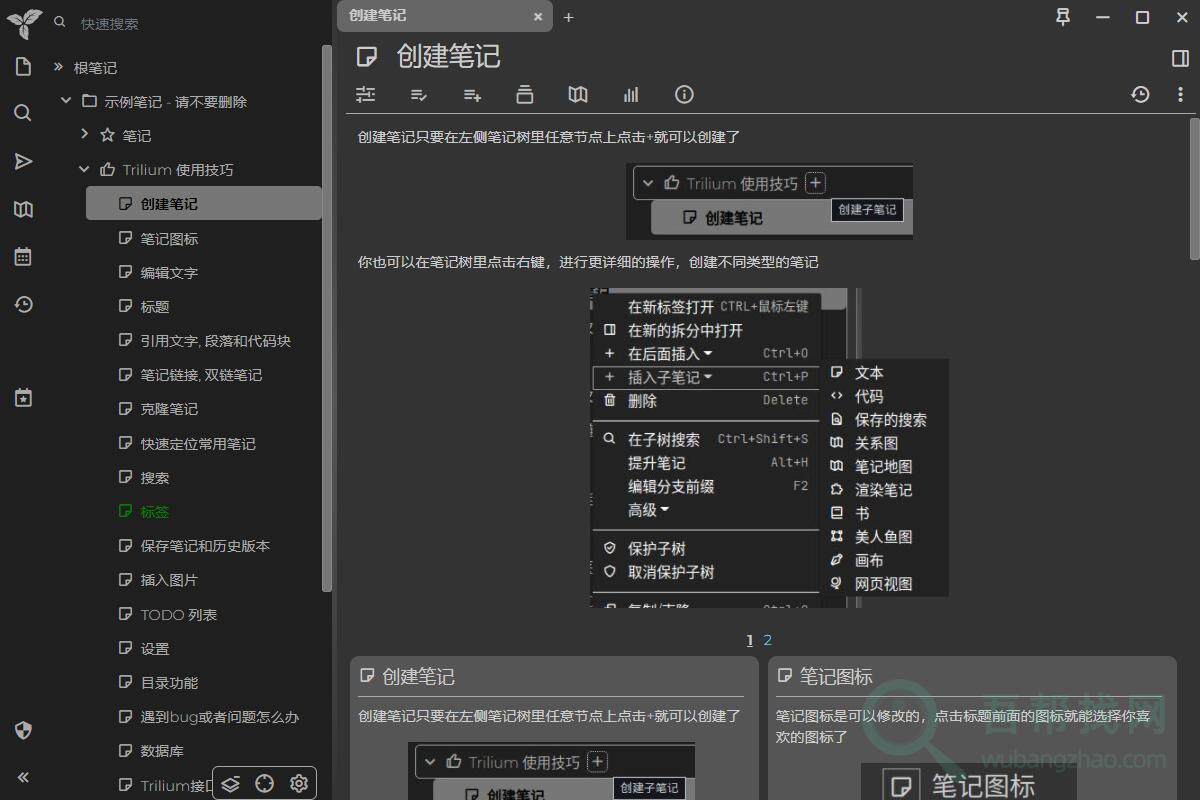Add a new tab with plus button
The height and width of the screenshot is (800, 1200).
pos(568,17)
